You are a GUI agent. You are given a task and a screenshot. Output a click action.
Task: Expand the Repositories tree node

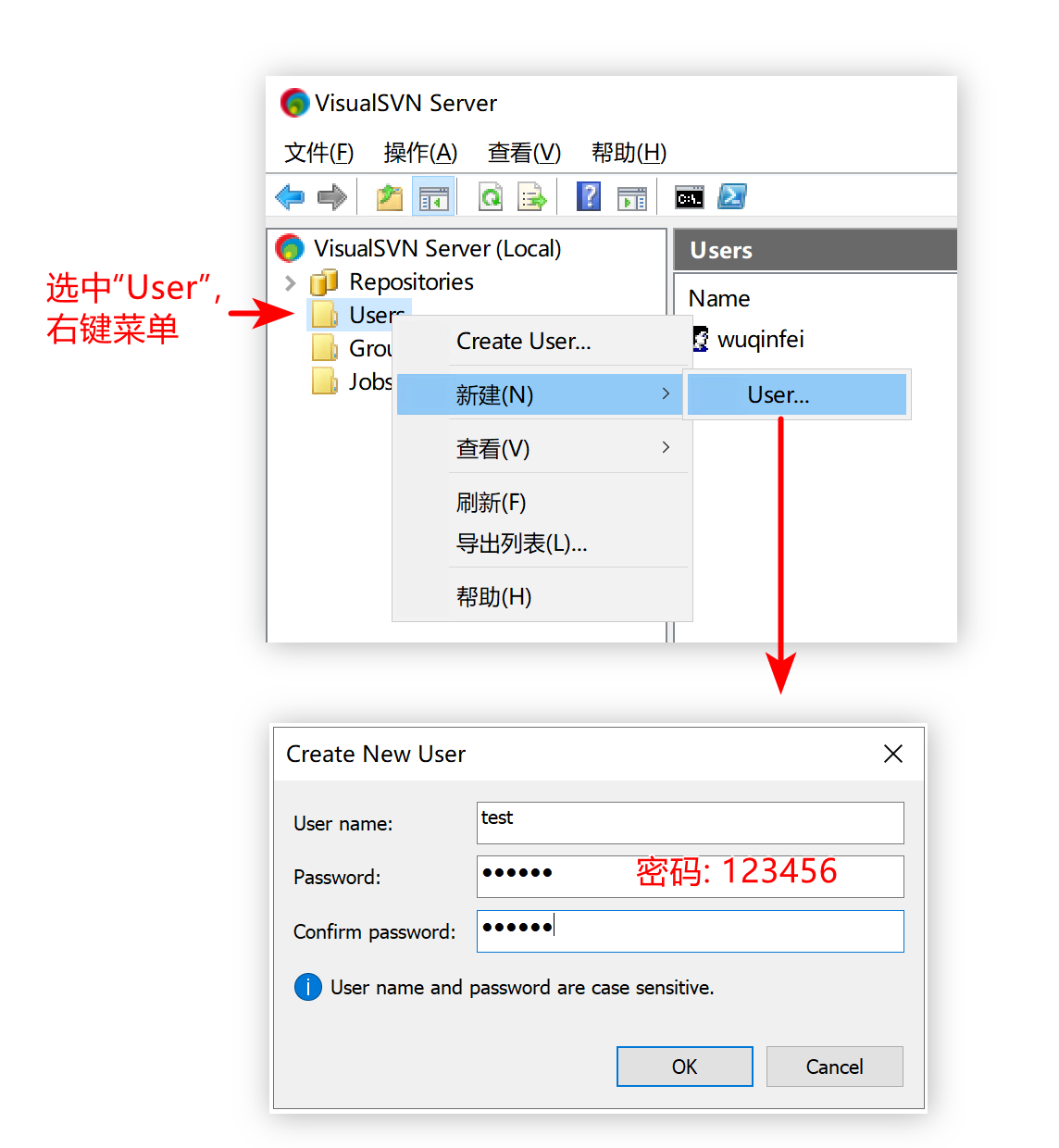coord(291,282)
